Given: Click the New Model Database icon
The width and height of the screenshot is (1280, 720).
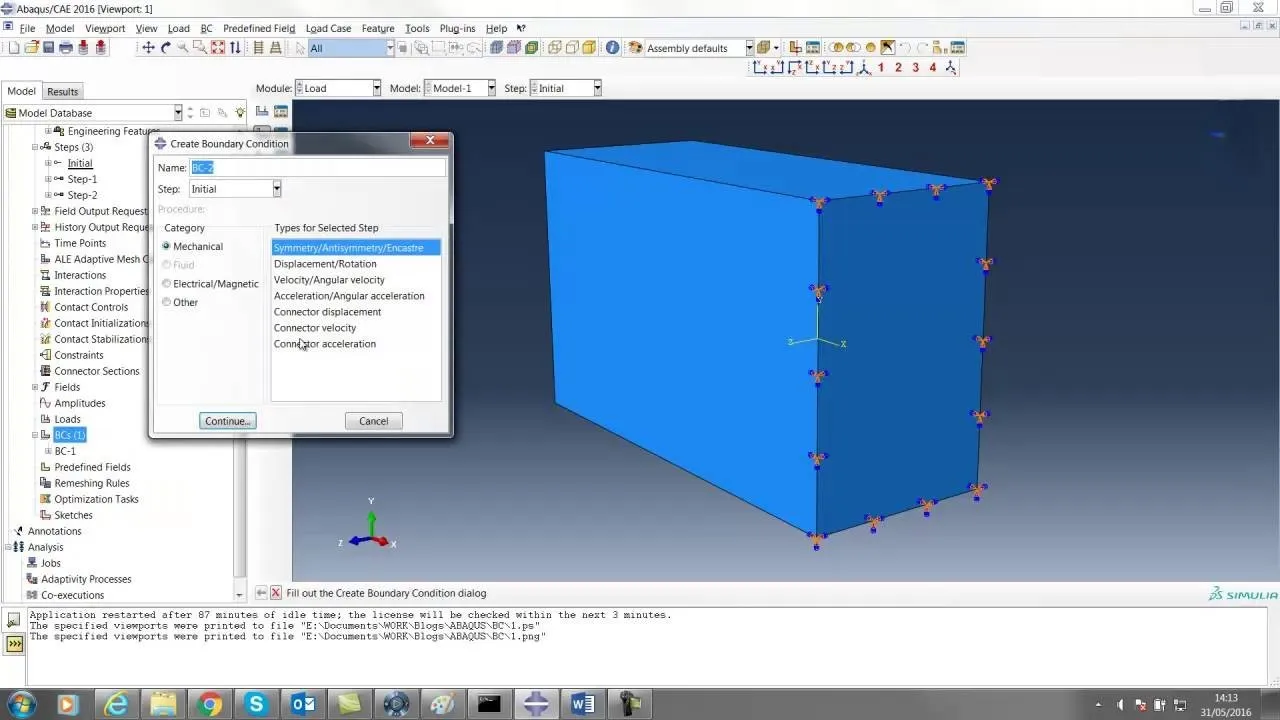Looking at the screenshot, I should 14,48.
